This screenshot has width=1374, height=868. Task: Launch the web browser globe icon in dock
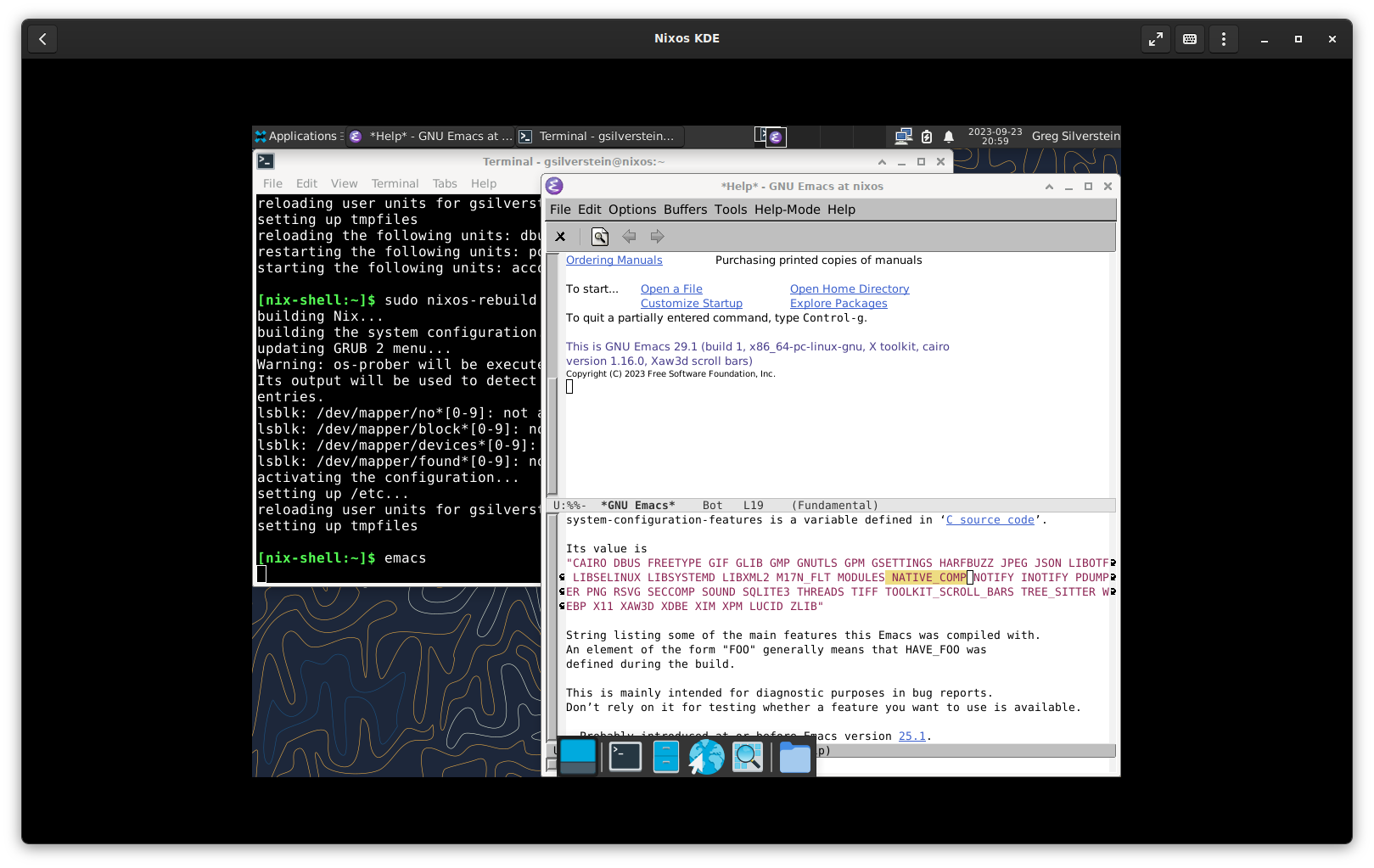click(x=706, y=757)
